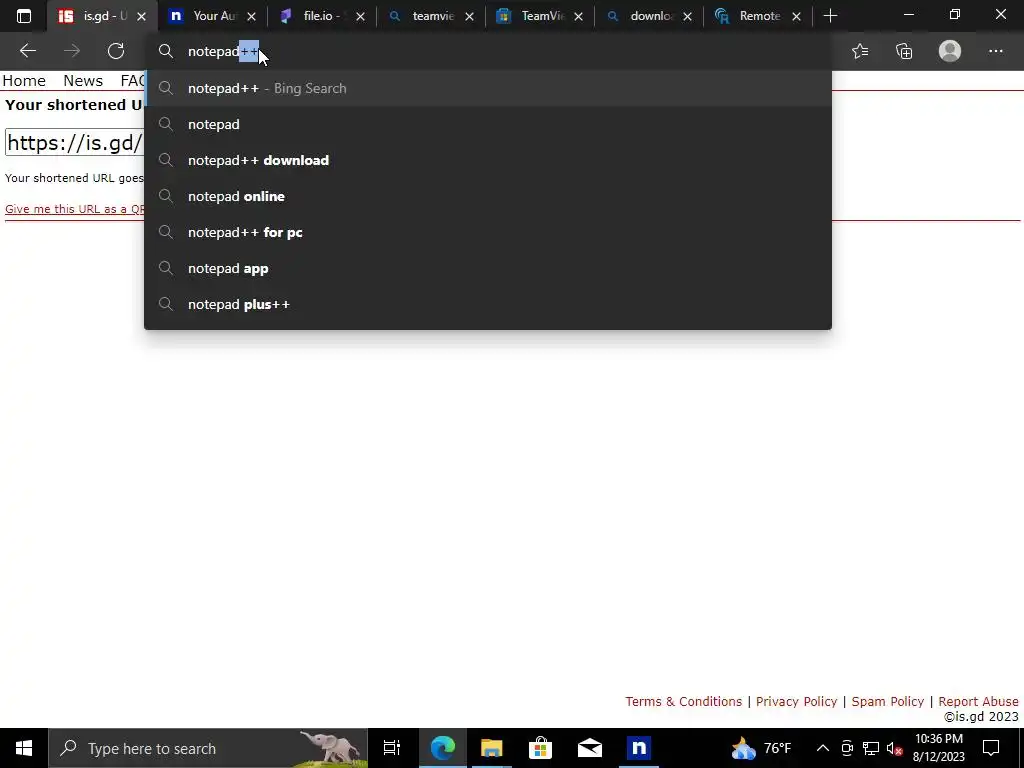Click 'Give me this URL as a QR' link
Viewport: 1024px width, 768px height.
pos(74,209)
